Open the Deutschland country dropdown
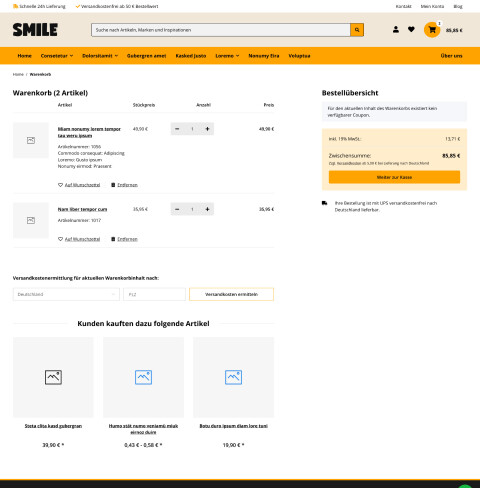 click(66, 294)
